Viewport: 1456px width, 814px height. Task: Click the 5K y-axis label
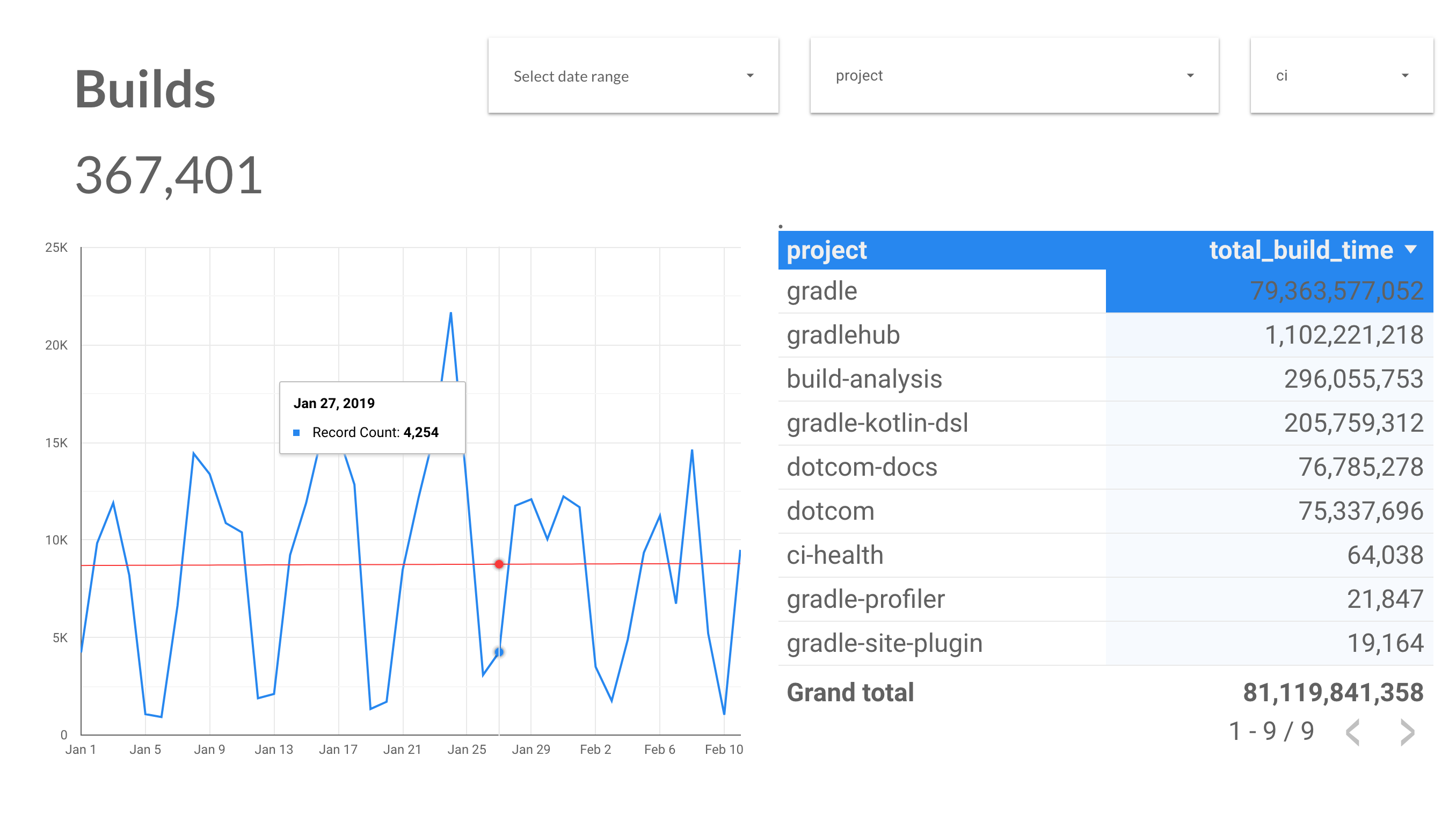[x=60, y=638]
